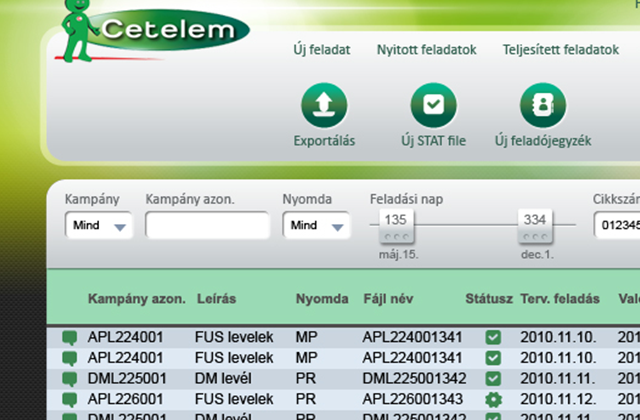Click the Exportálás upload icon
Screen dimensions: 640x420
click(323, 105)
